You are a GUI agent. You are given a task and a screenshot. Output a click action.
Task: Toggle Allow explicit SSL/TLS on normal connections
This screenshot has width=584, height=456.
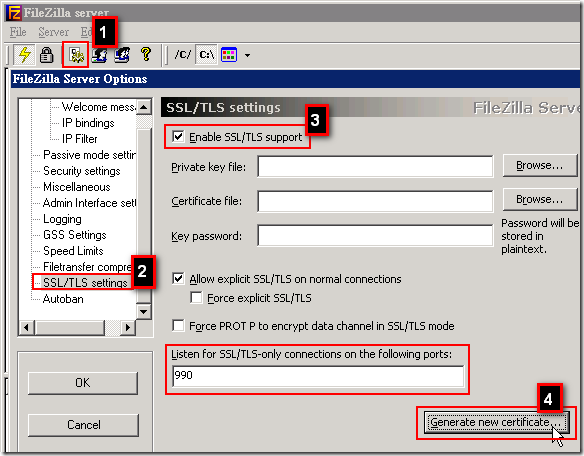tap(178, 279)
